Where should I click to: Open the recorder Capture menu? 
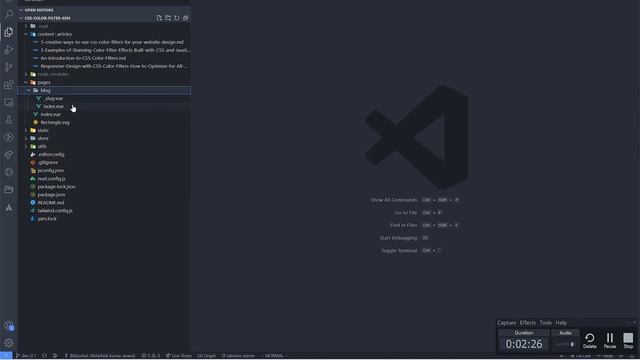[507, 323]
